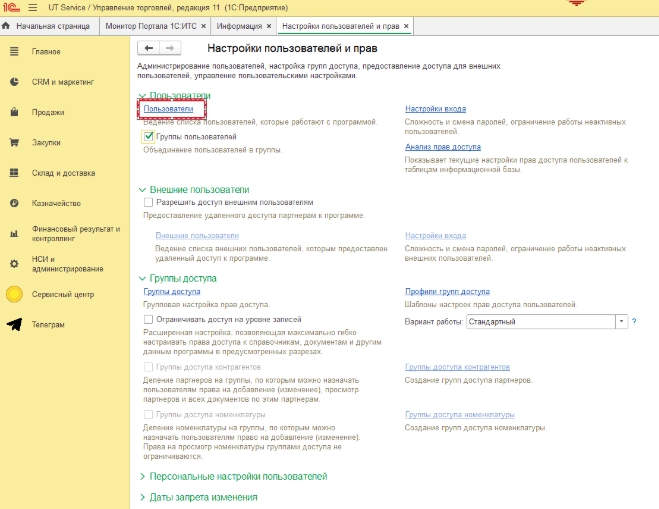The width and height of the screenshot is (659, 509).
Task: Click the Сервисный центр yellow circle icon
Action: 15,294
